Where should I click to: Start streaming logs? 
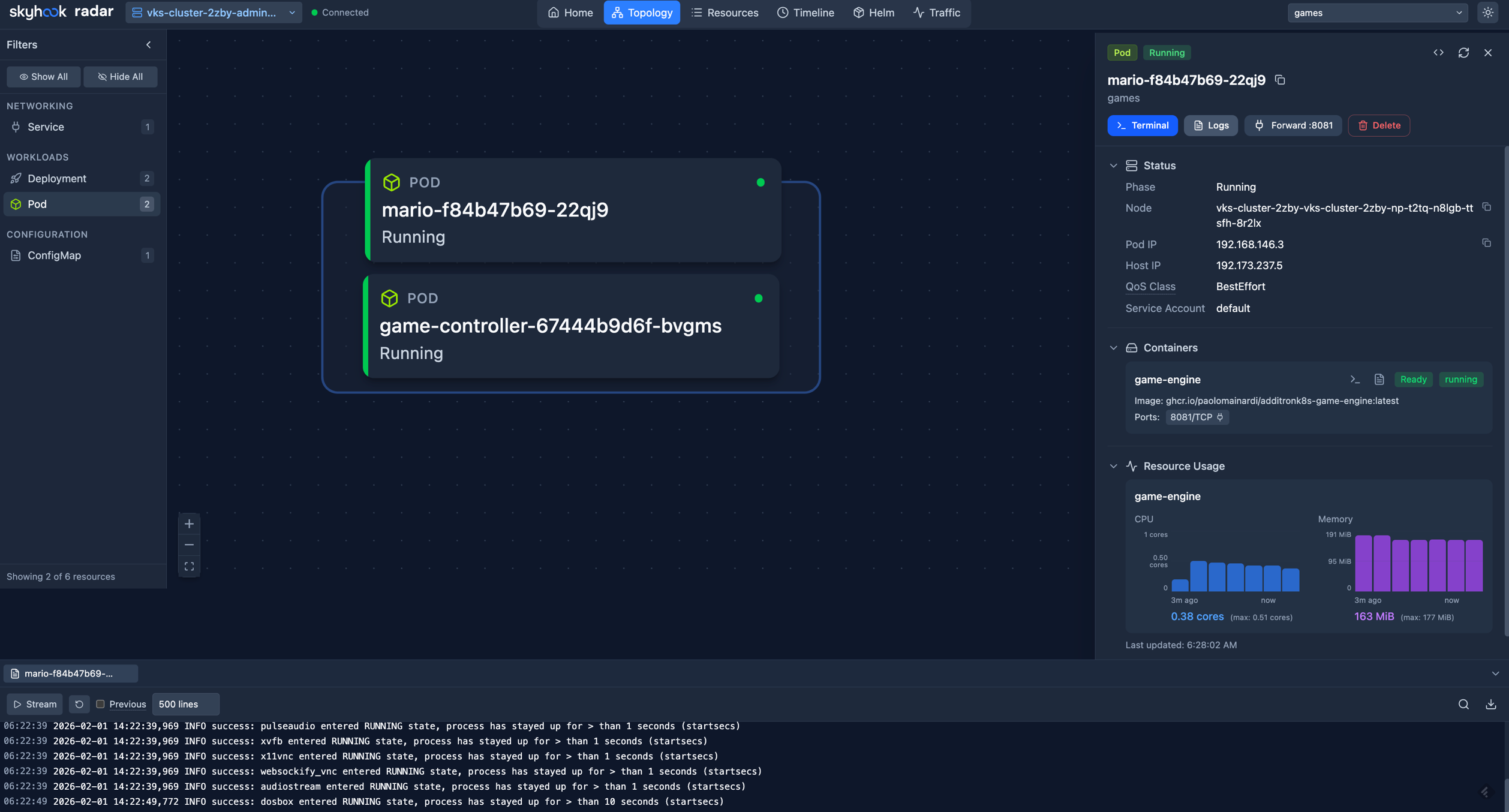pyautogui.click(x=35, y=704)
